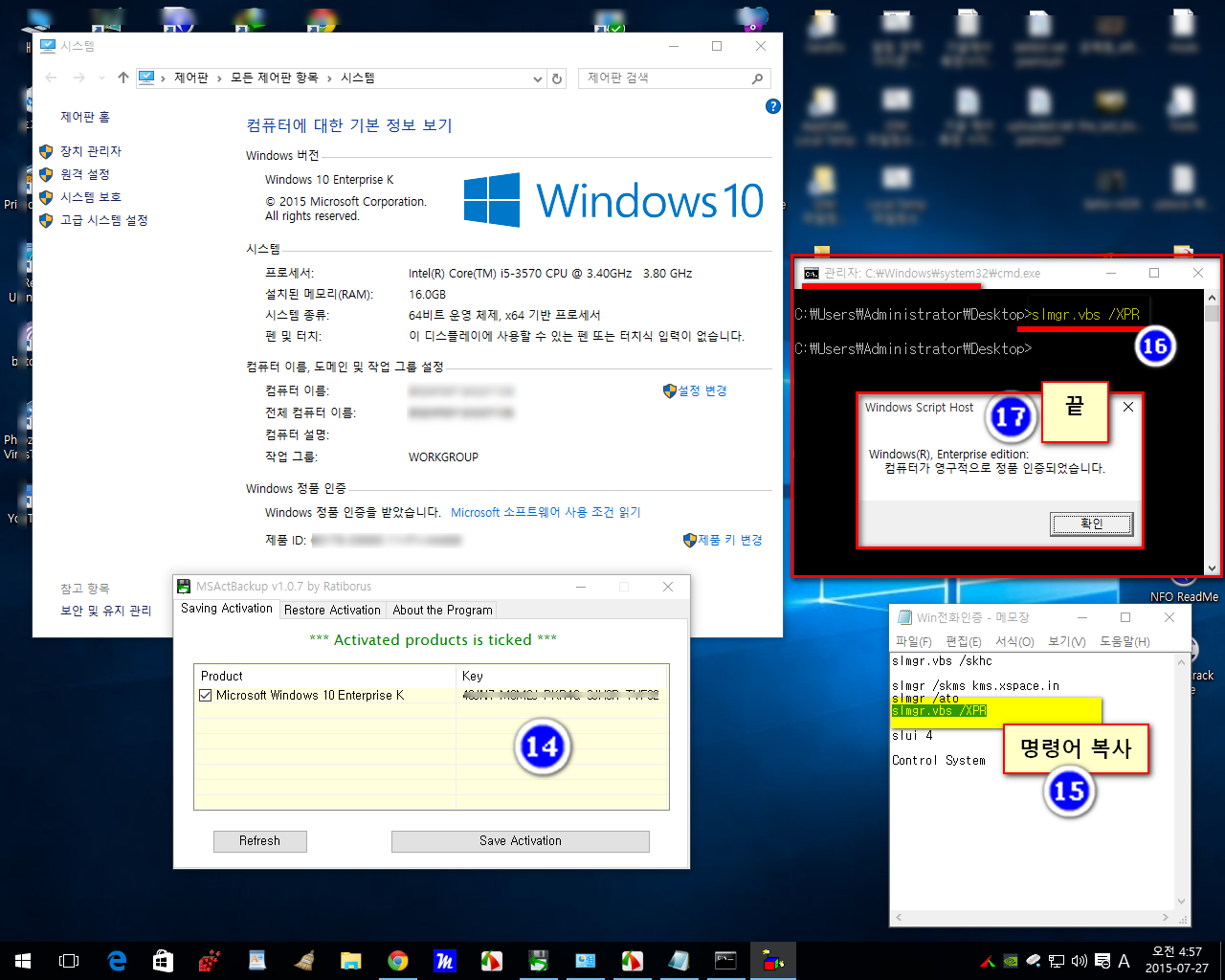The width and height of the screenshot is (1225, 980).
Task: Go up one level in the System window
Action: coord(122,78)
